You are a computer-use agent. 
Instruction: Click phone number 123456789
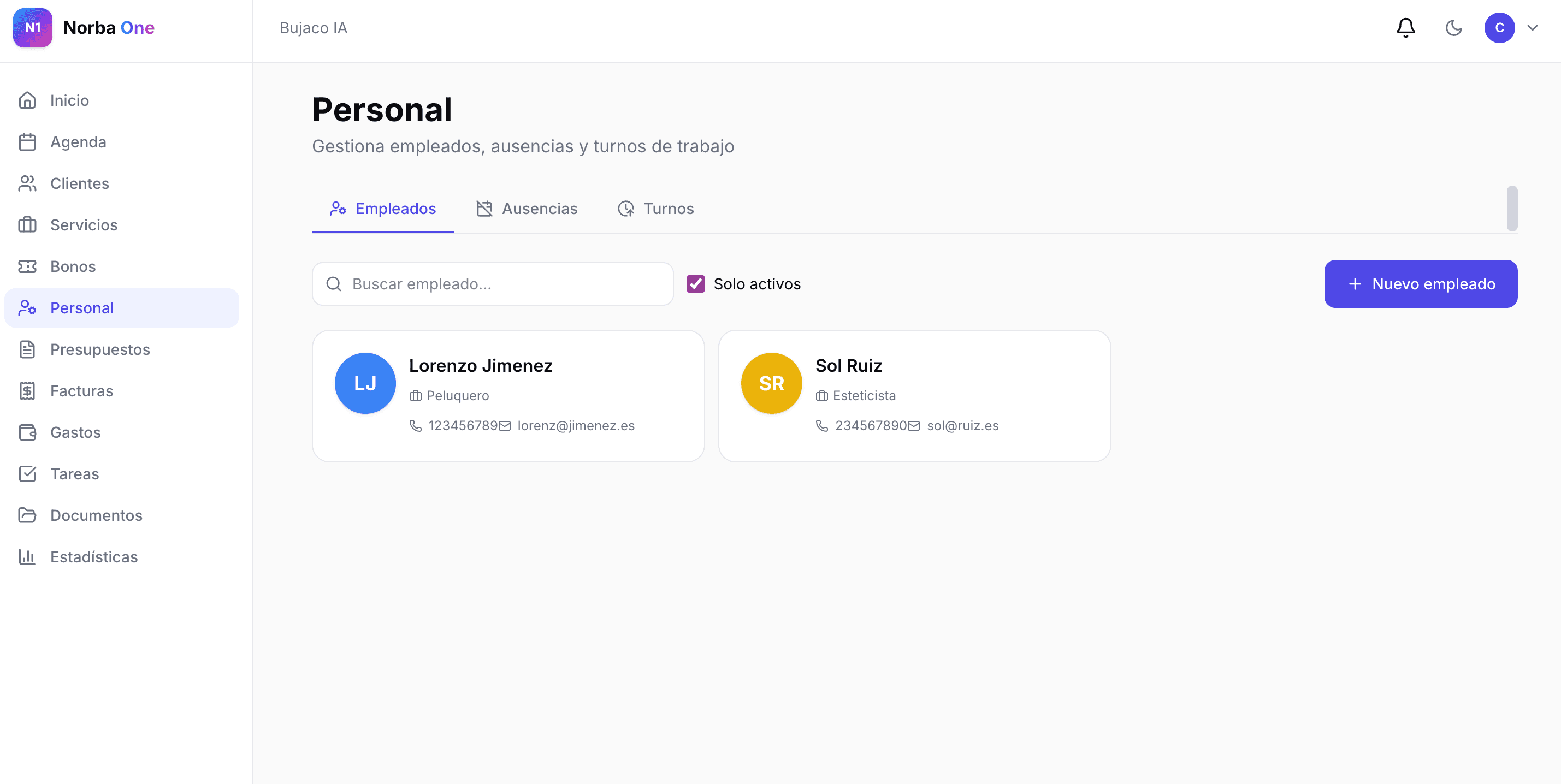(463, 425)
